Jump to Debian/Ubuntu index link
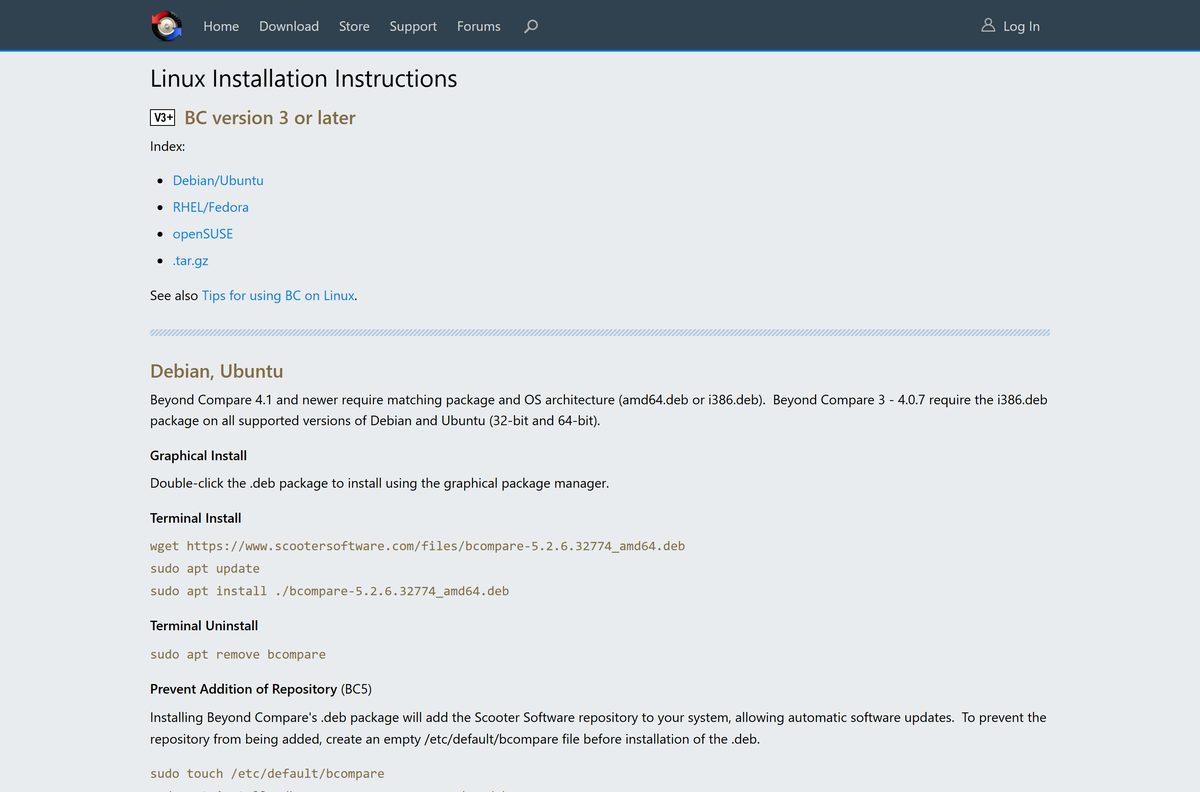 (218, 180)
